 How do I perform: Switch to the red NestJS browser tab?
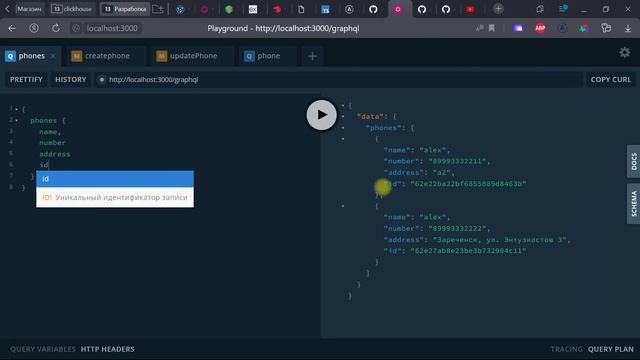[x=277, y=9]
